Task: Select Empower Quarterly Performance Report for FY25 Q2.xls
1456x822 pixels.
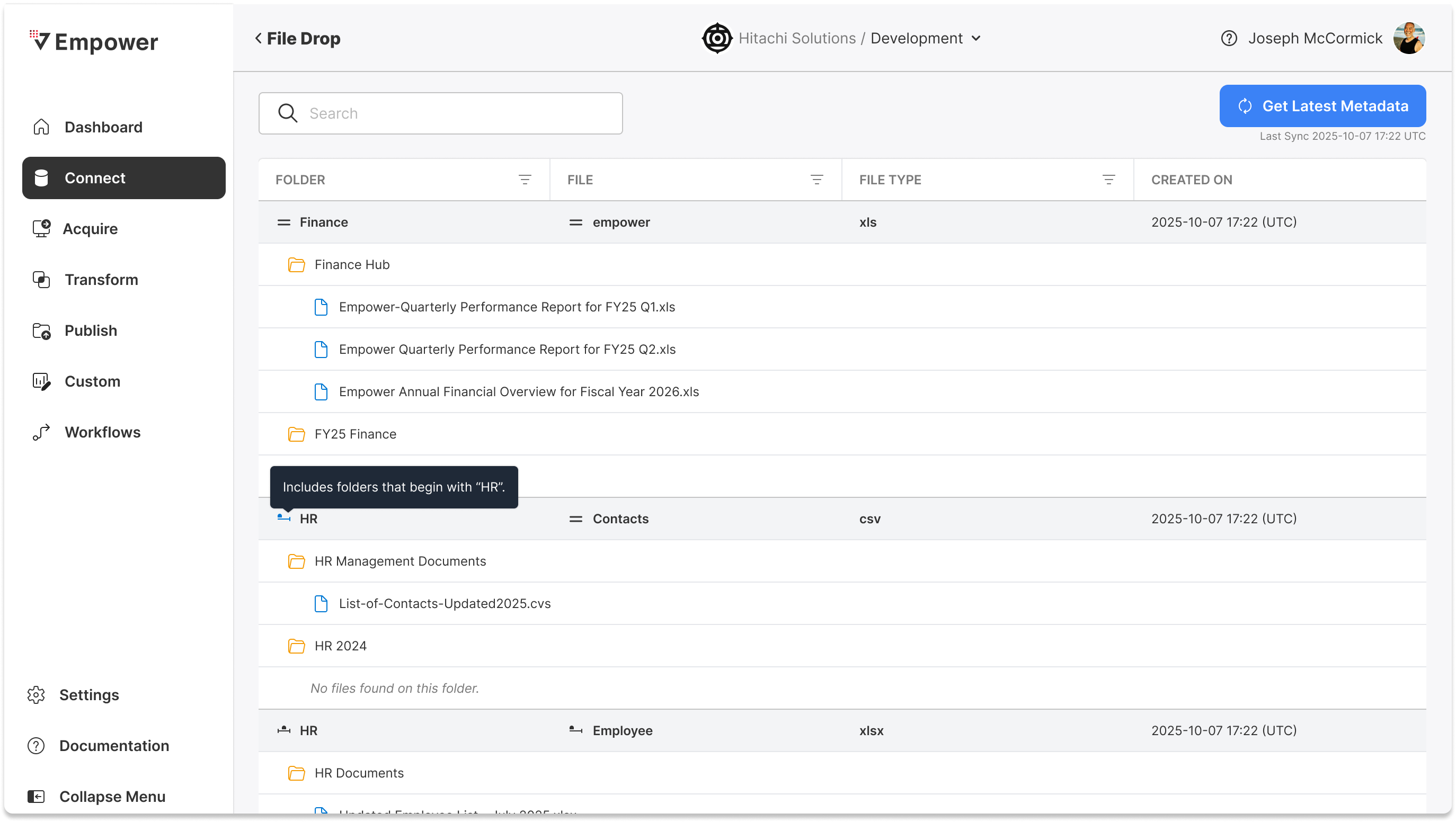Action: coord(508,350)
